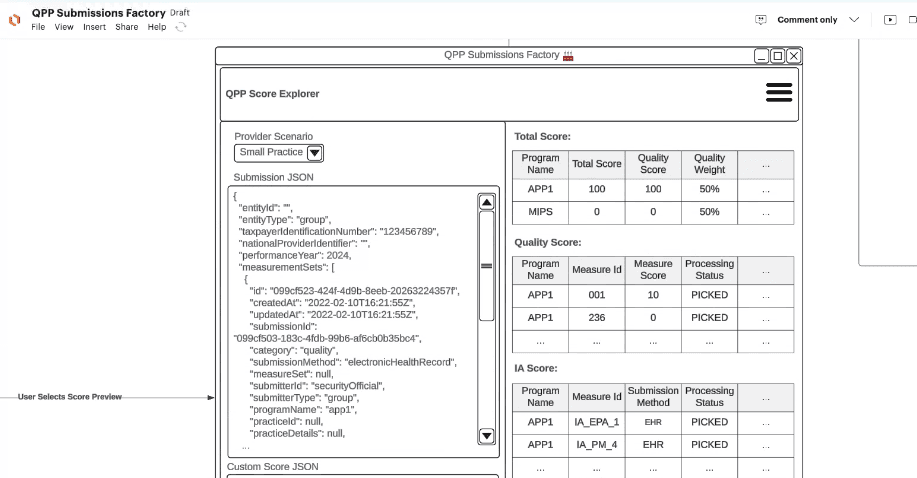917x478 pixels.
Task: Expand the Comment only dropdown chevron
Action: [854, 20]
